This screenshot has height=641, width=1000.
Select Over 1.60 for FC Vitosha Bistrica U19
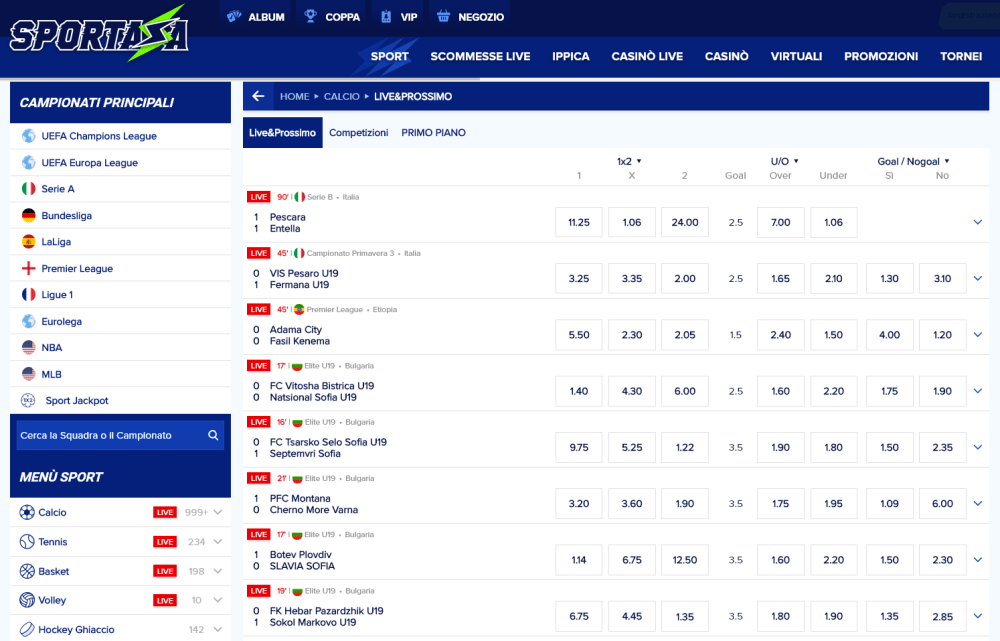[781, 391]
